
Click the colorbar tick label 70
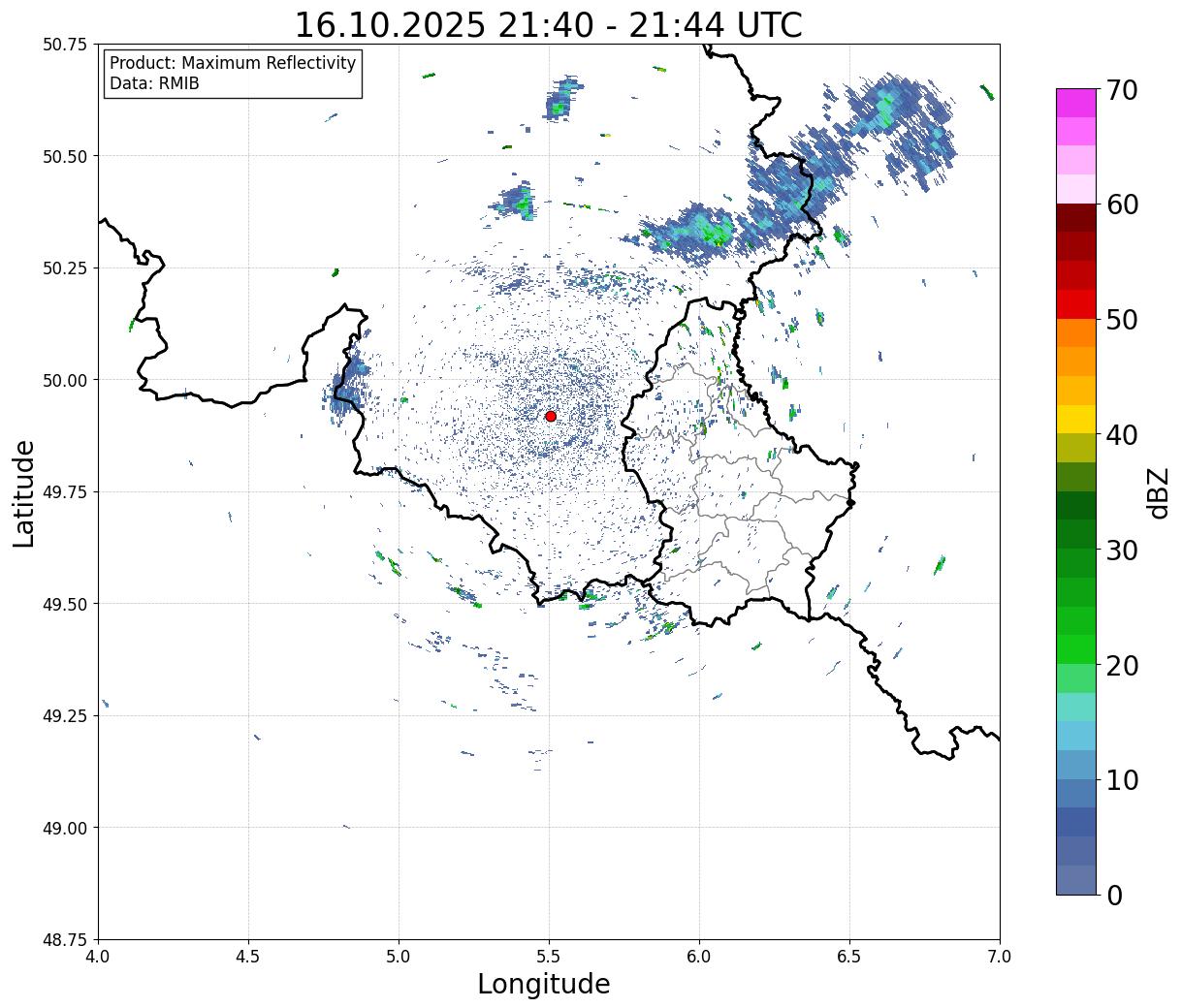(1122, 90)
